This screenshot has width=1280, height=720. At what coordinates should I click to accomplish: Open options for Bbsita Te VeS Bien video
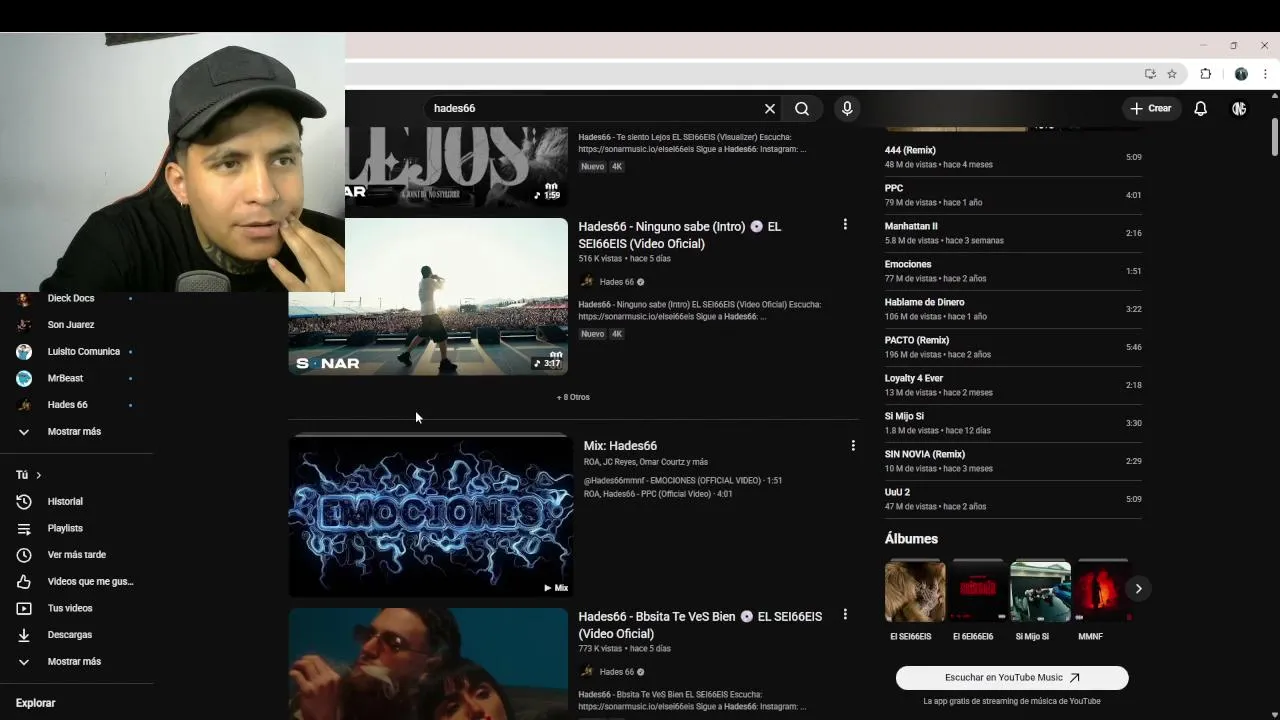tap(845, 615)
